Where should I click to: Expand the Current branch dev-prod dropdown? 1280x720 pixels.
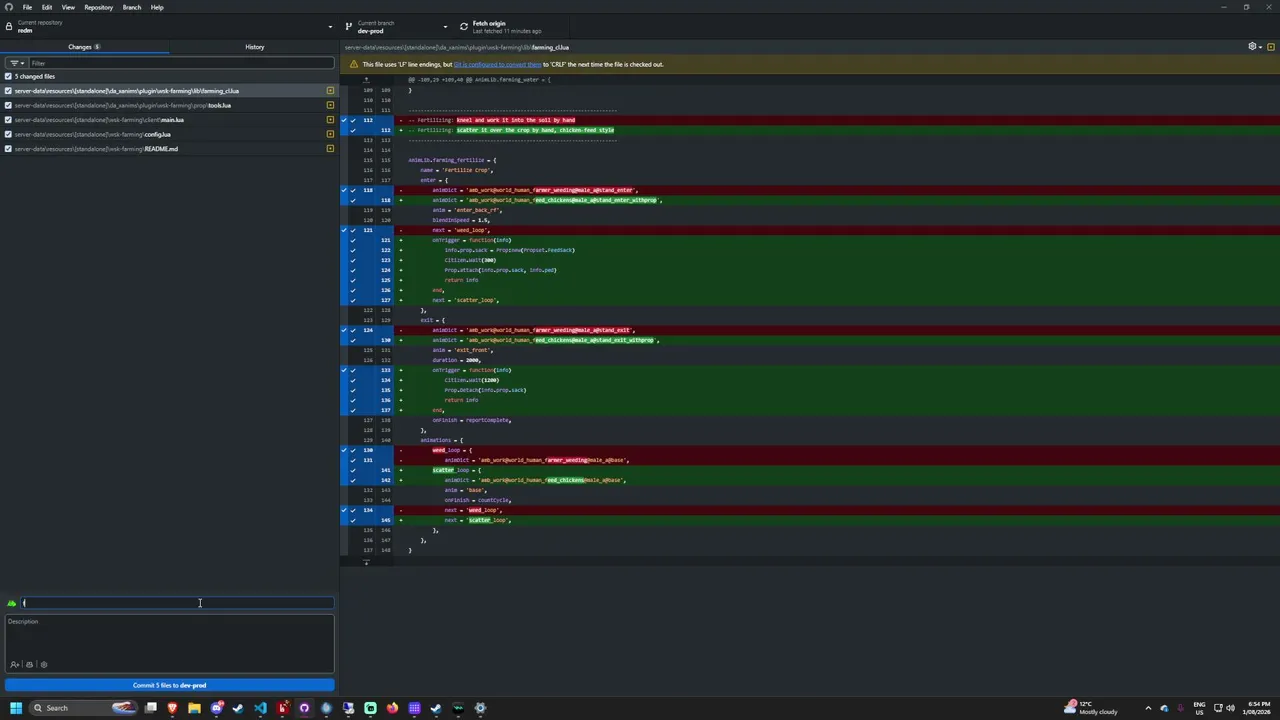396,26
